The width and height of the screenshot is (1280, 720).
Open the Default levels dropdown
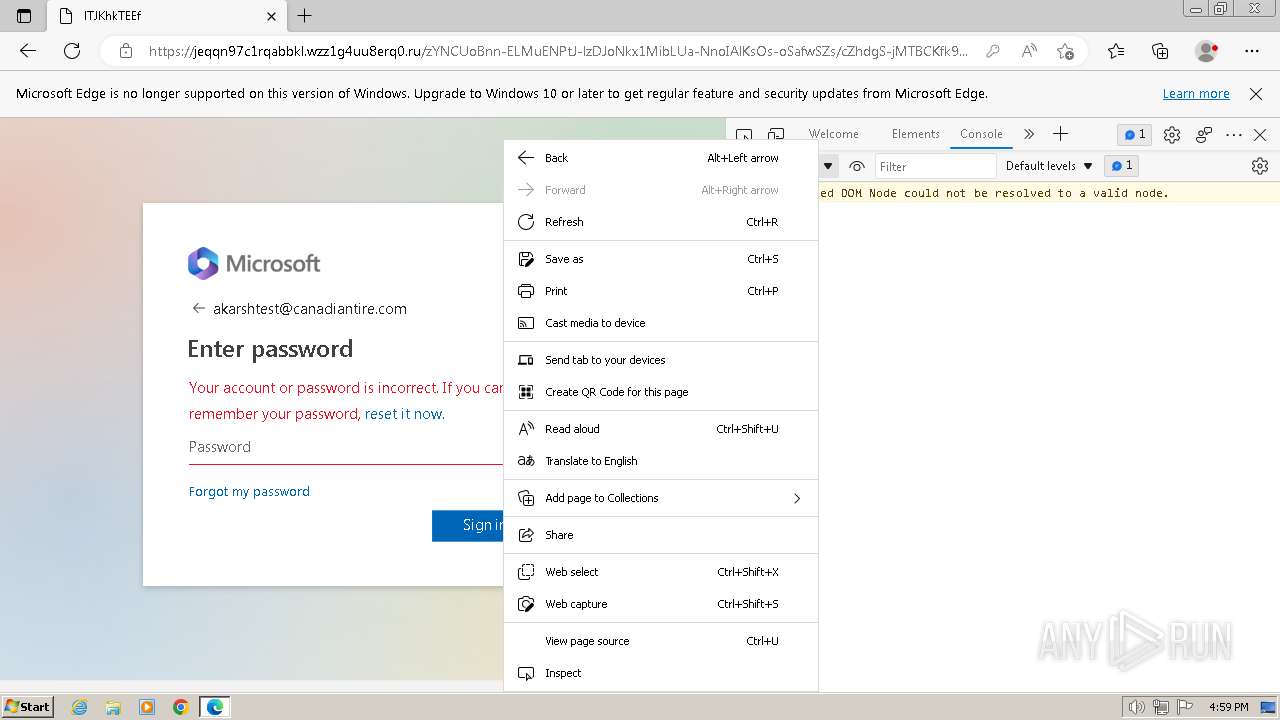coord(1049,166)
